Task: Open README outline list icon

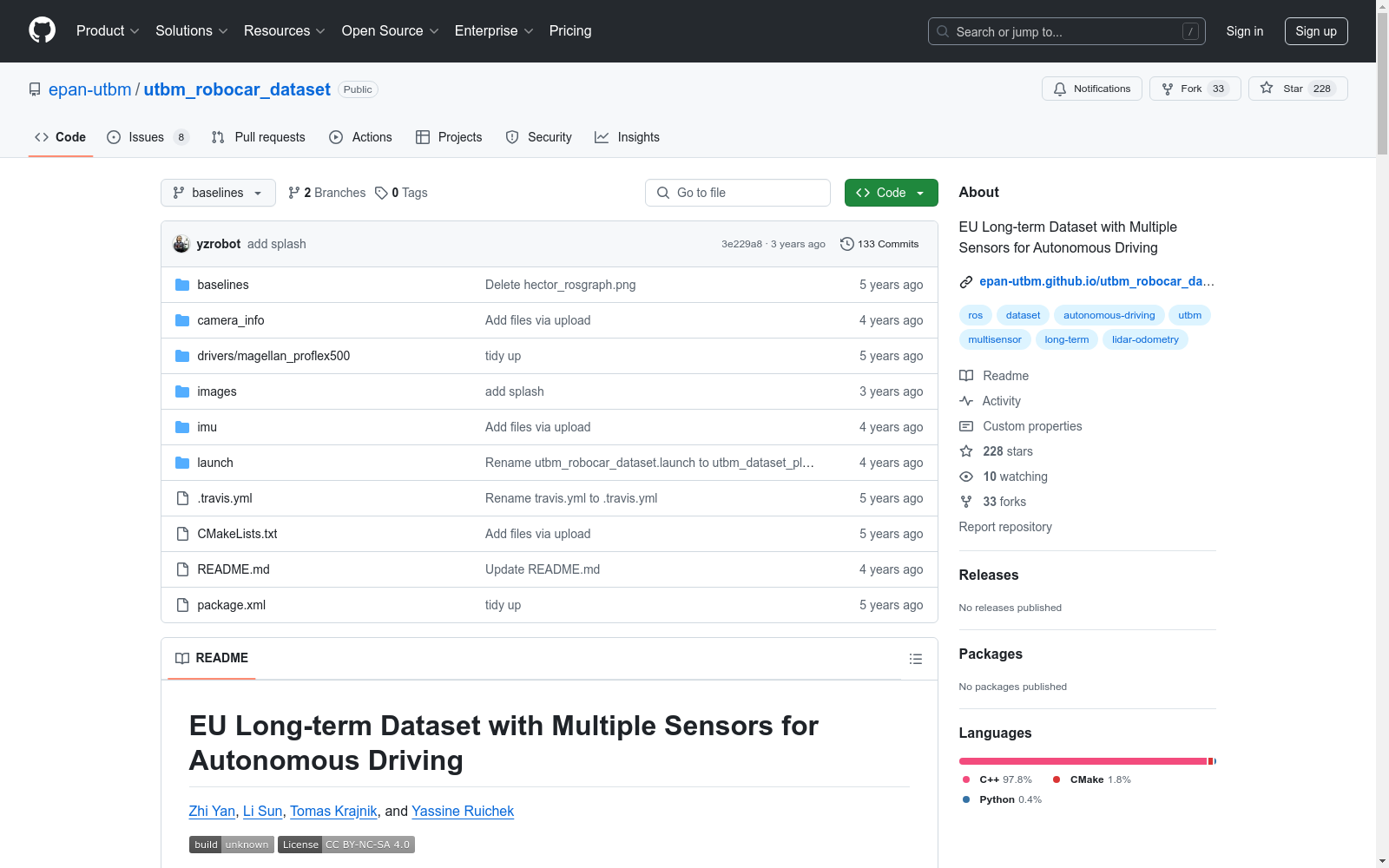Action: tap(915, 659)
